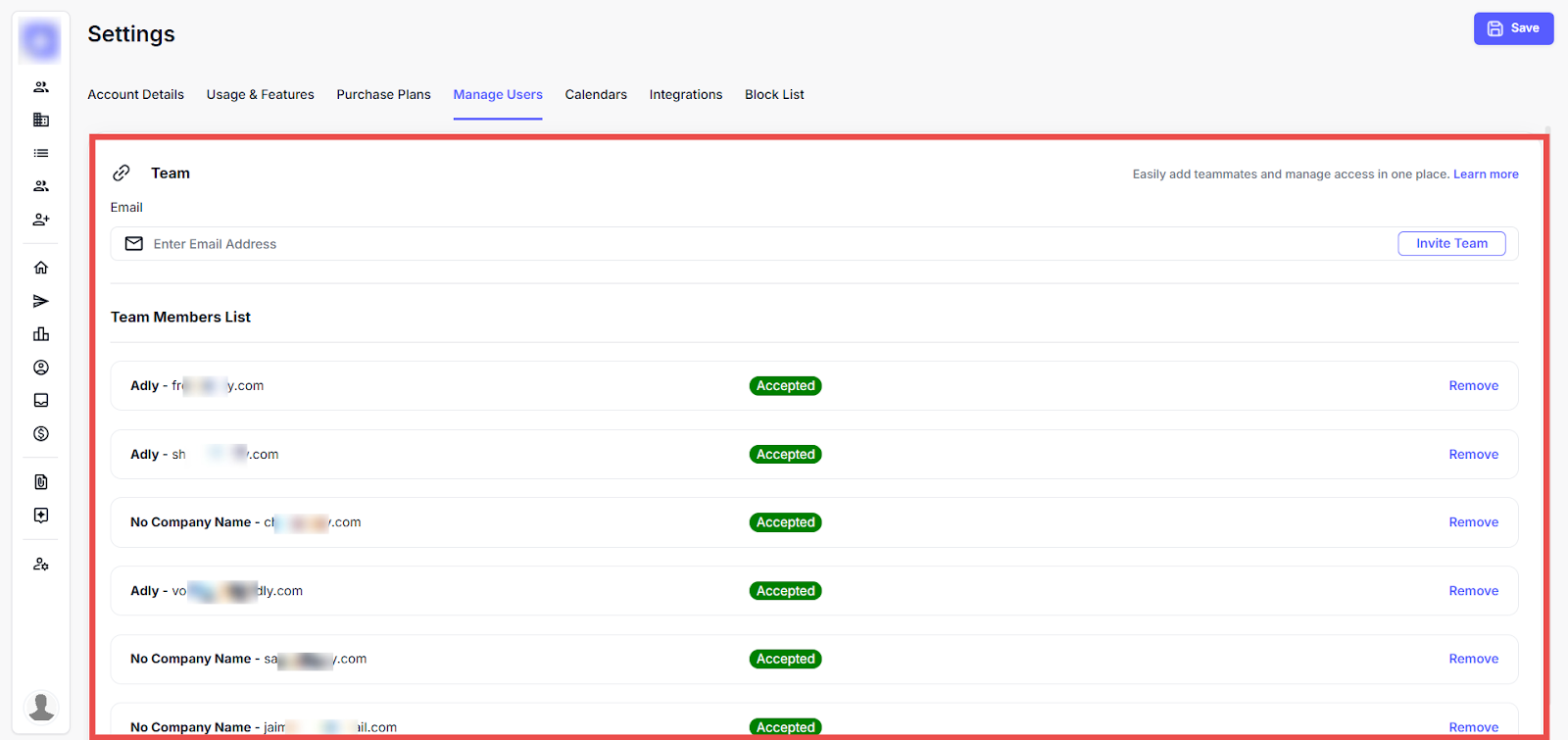Click the Invite Team button
1568x740 pixels.
(x=1451, y=244)
